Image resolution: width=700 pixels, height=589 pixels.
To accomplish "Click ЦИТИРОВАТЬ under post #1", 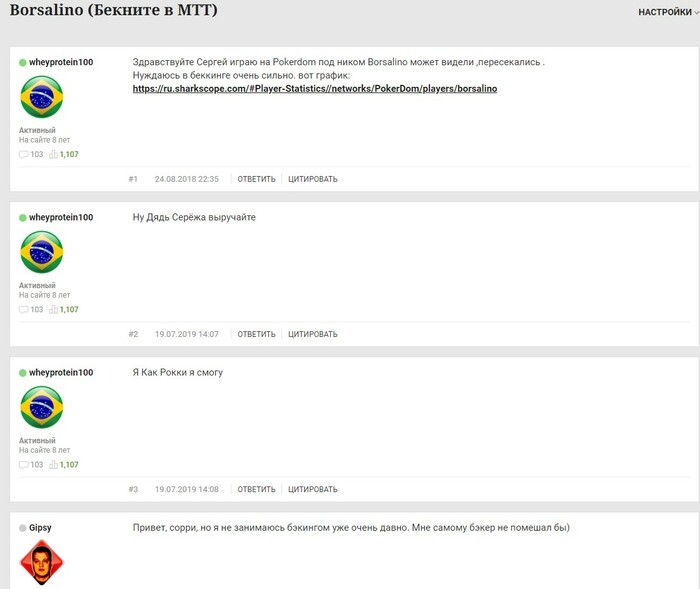I will point(312,179).
